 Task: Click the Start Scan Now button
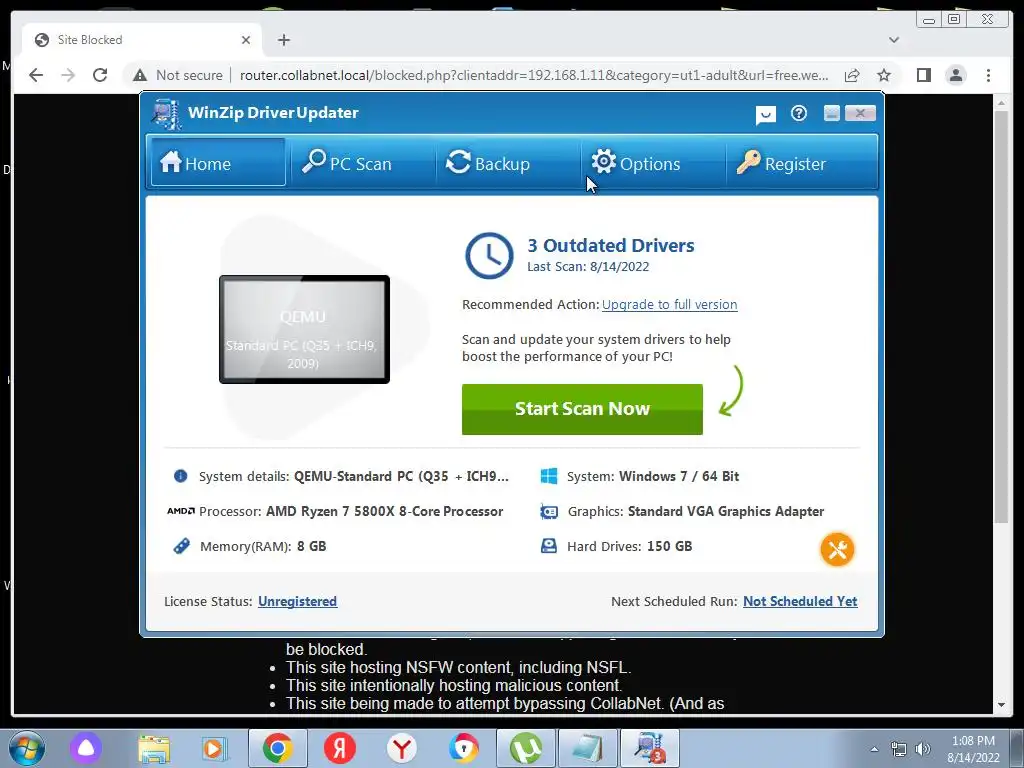(582, 409)
